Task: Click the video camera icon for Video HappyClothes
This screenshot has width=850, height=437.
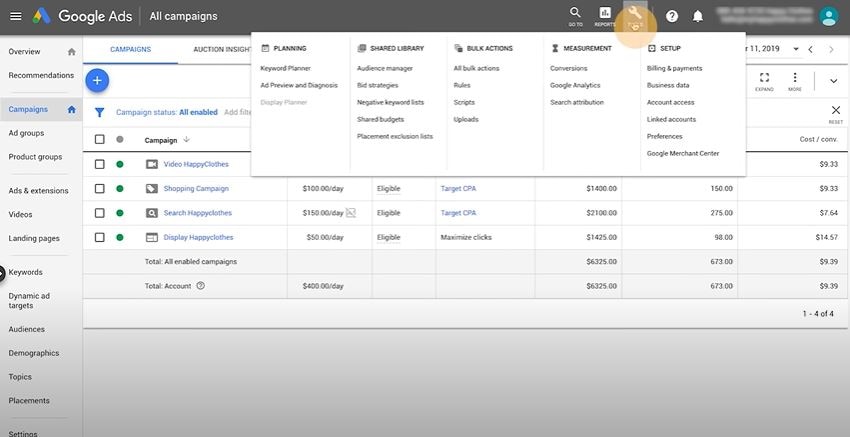Action: tap(152, 164)
